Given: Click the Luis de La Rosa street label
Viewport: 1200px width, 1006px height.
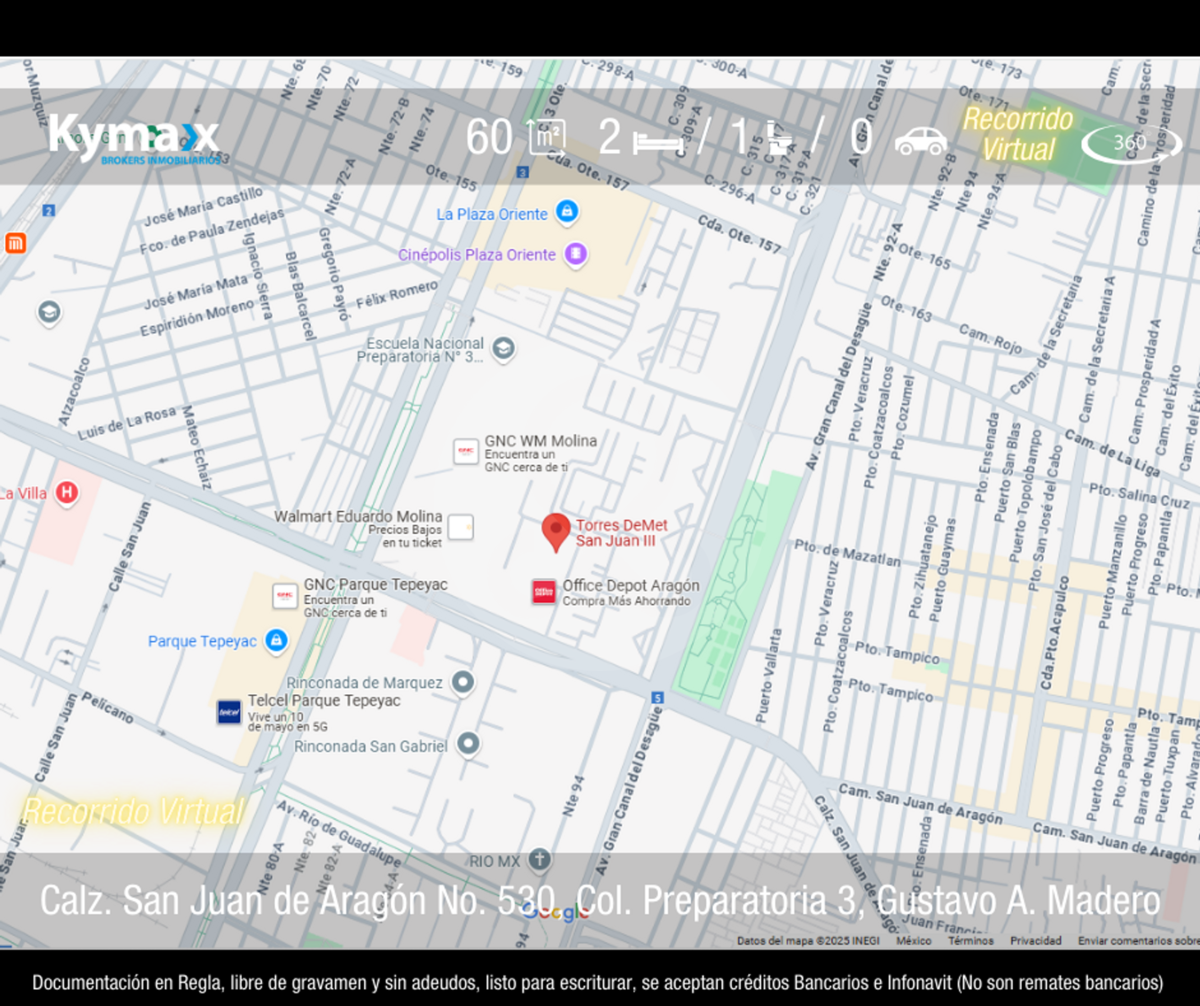Looking at the screenshot, I should click(x=126, y=424).
